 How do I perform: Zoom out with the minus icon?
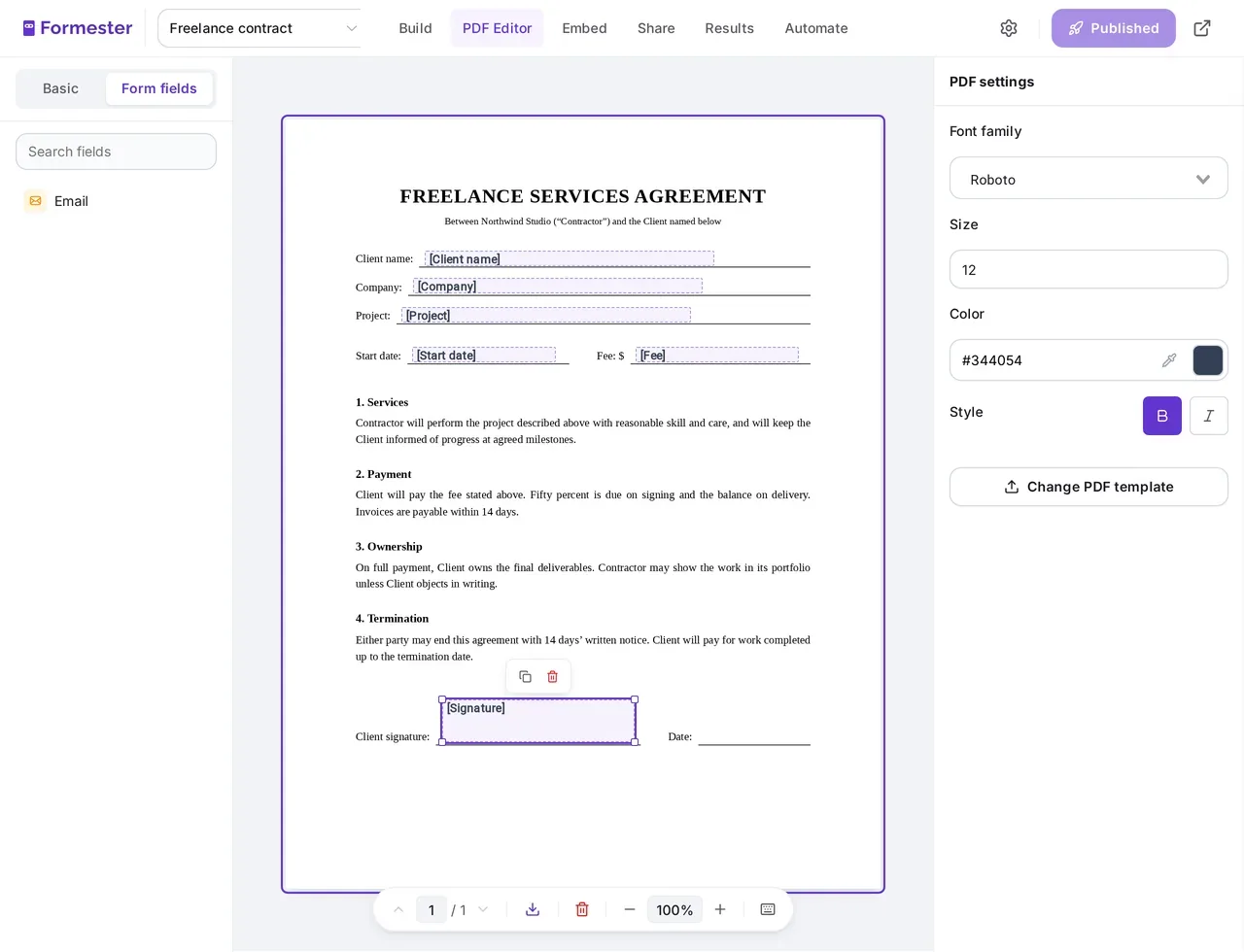[x=630, y=909]
